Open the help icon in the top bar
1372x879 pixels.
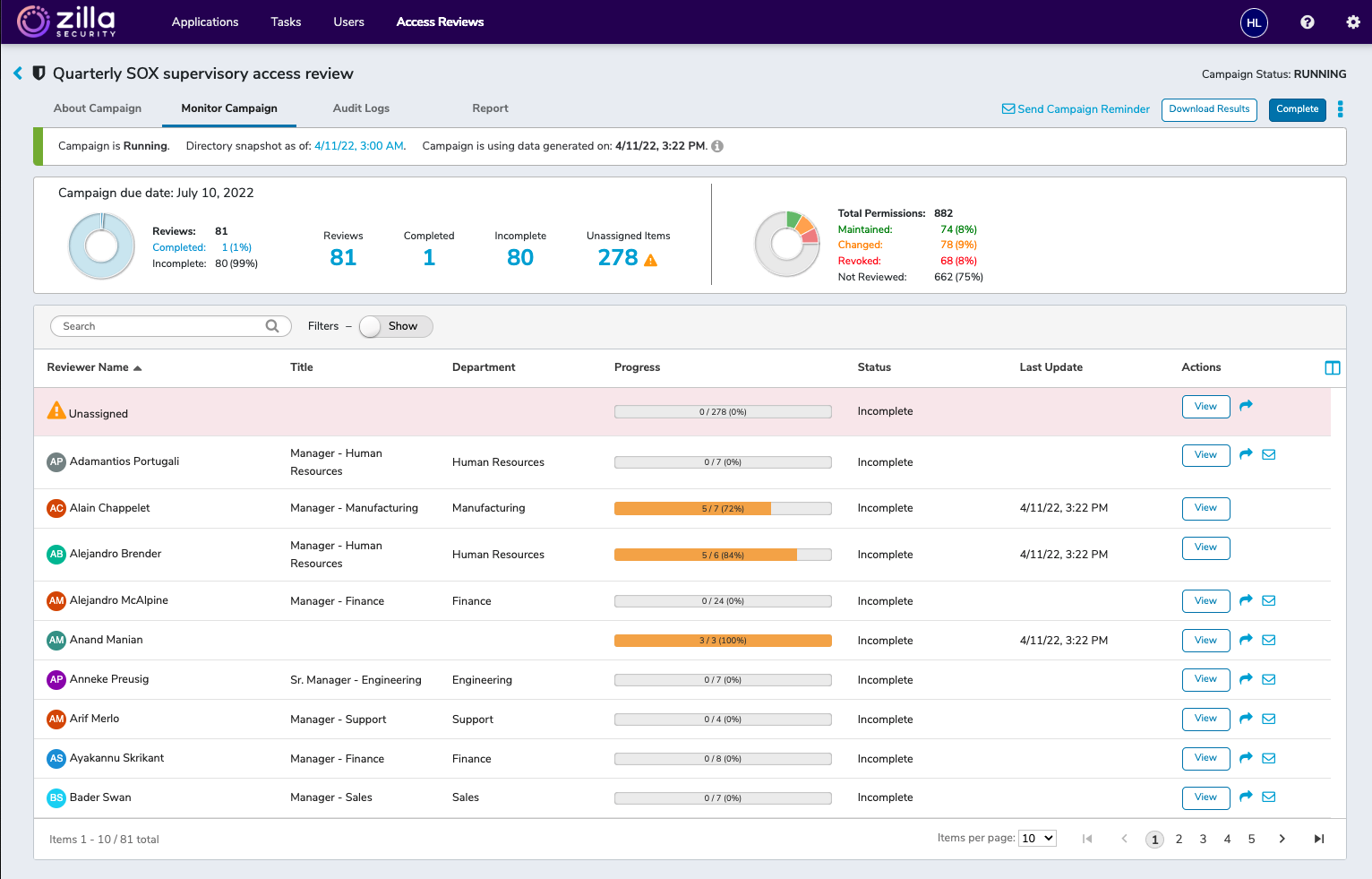point(1307,22)
